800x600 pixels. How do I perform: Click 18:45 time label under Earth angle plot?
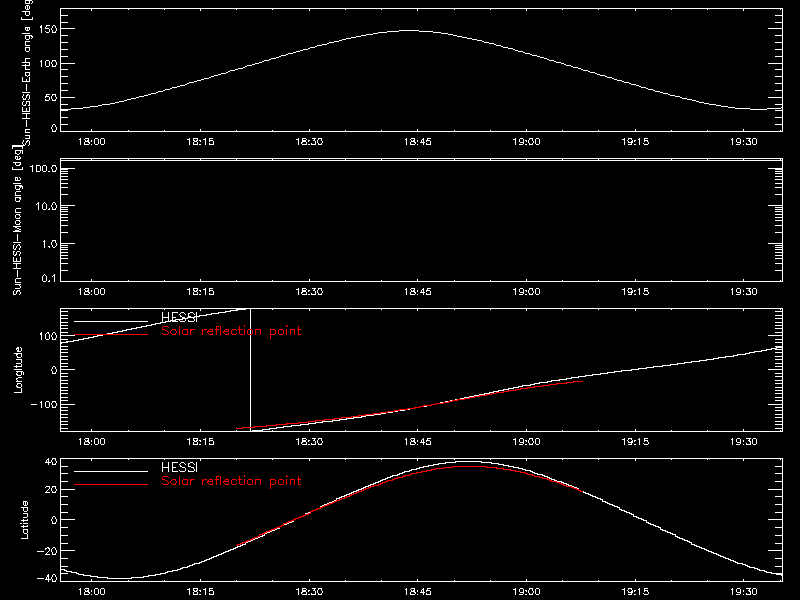click(418, 142)
